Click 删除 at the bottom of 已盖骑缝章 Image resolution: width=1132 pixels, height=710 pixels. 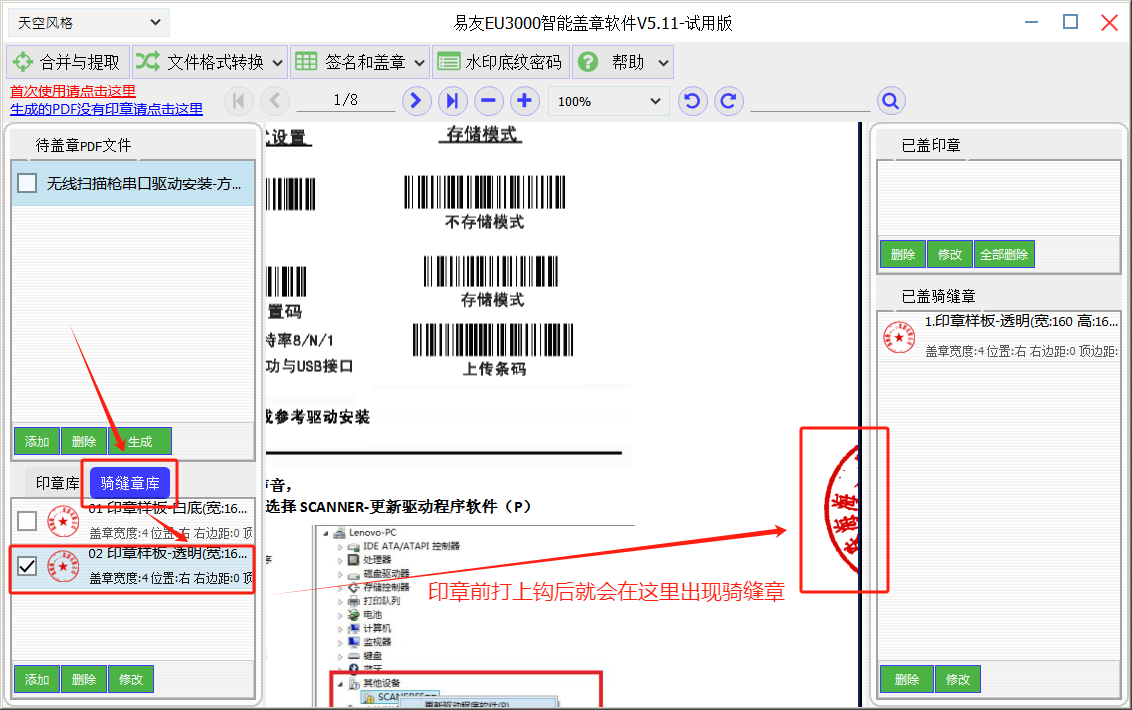click(x=907, y=680)
